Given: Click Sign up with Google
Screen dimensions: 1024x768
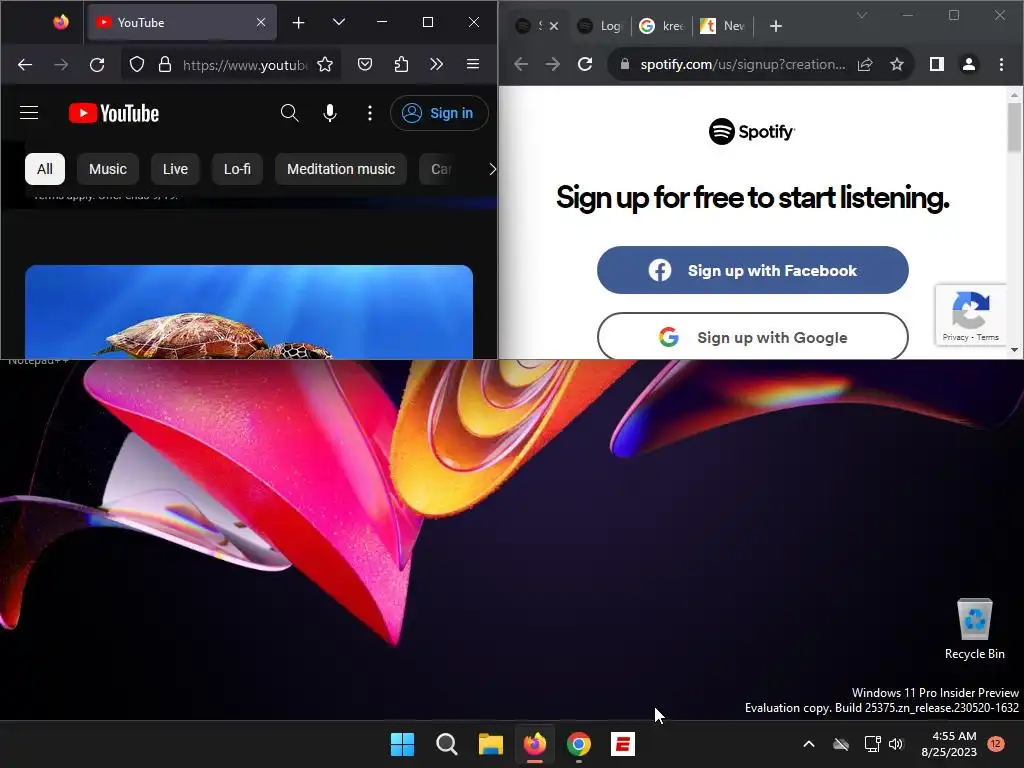Looking at the screenshot, I should [752, 337].
